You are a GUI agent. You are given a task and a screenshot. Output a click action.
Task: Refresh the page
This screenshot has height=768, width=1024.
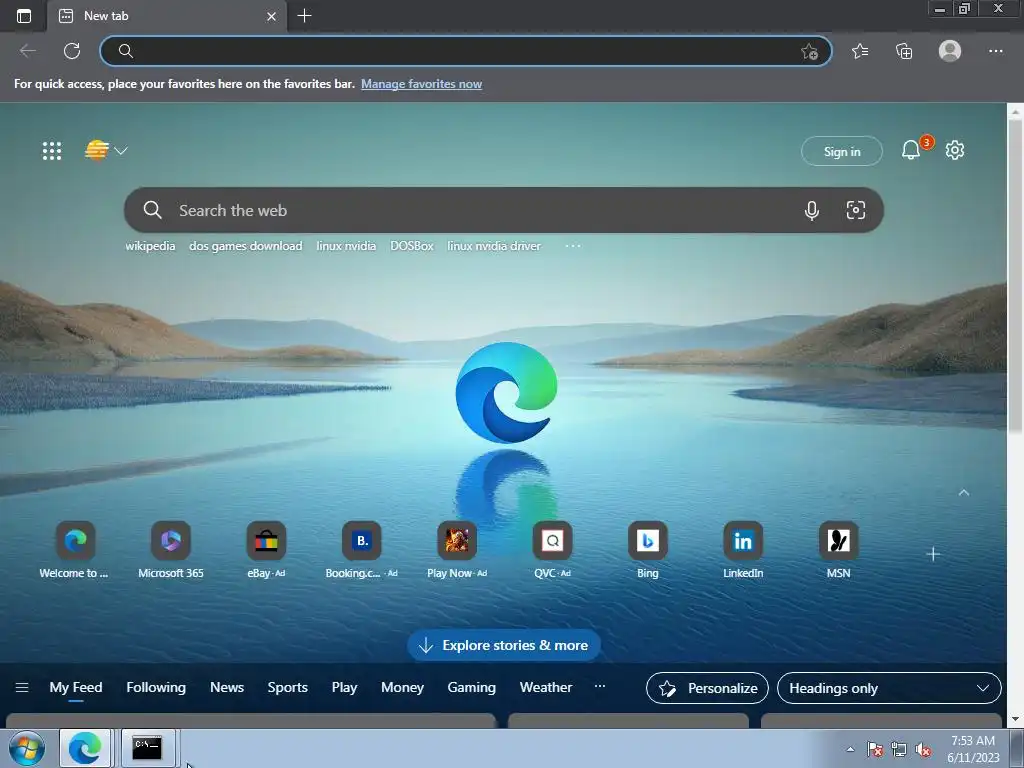(72, 51)
